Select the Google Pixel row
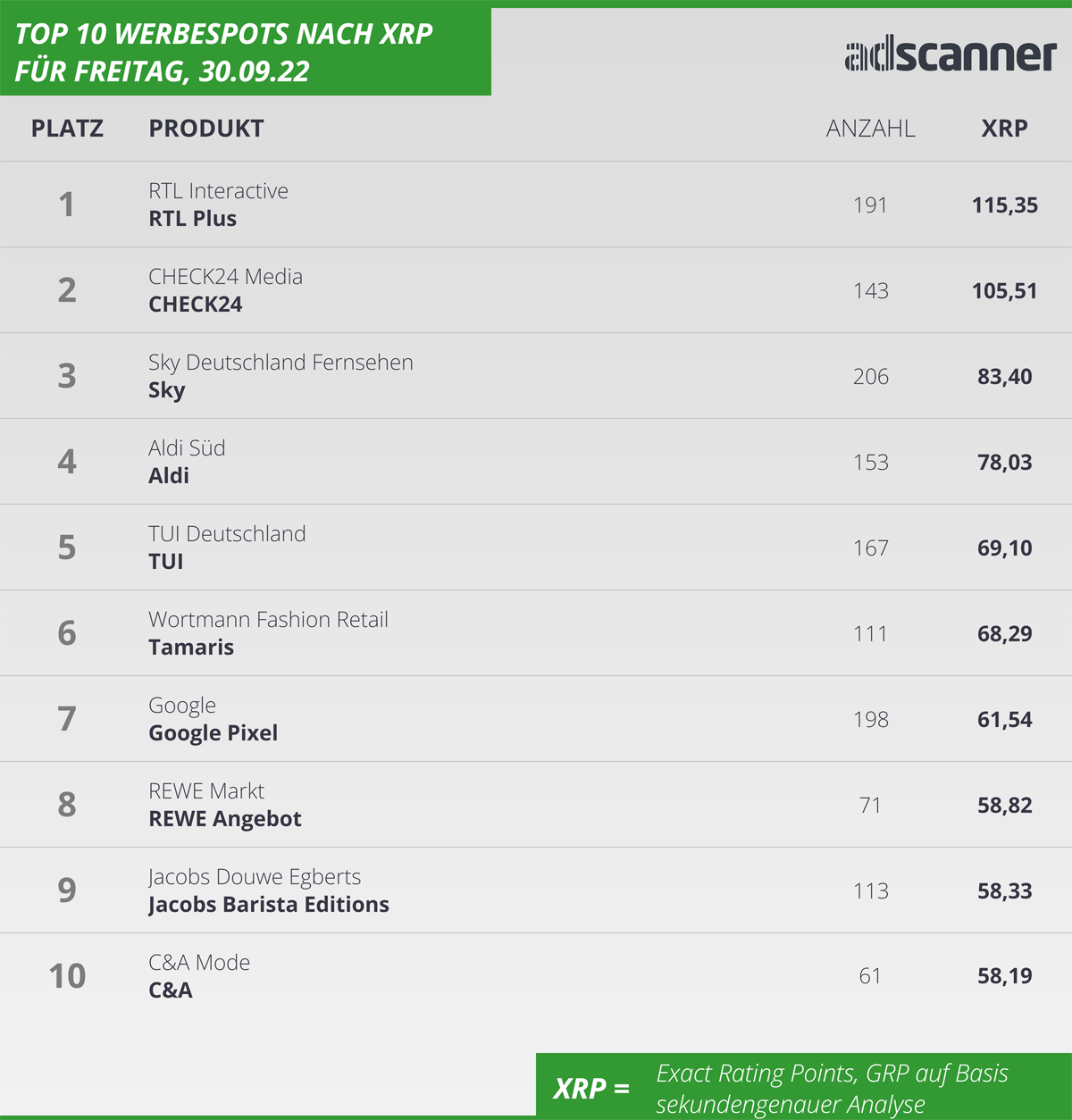 point(536,719)
